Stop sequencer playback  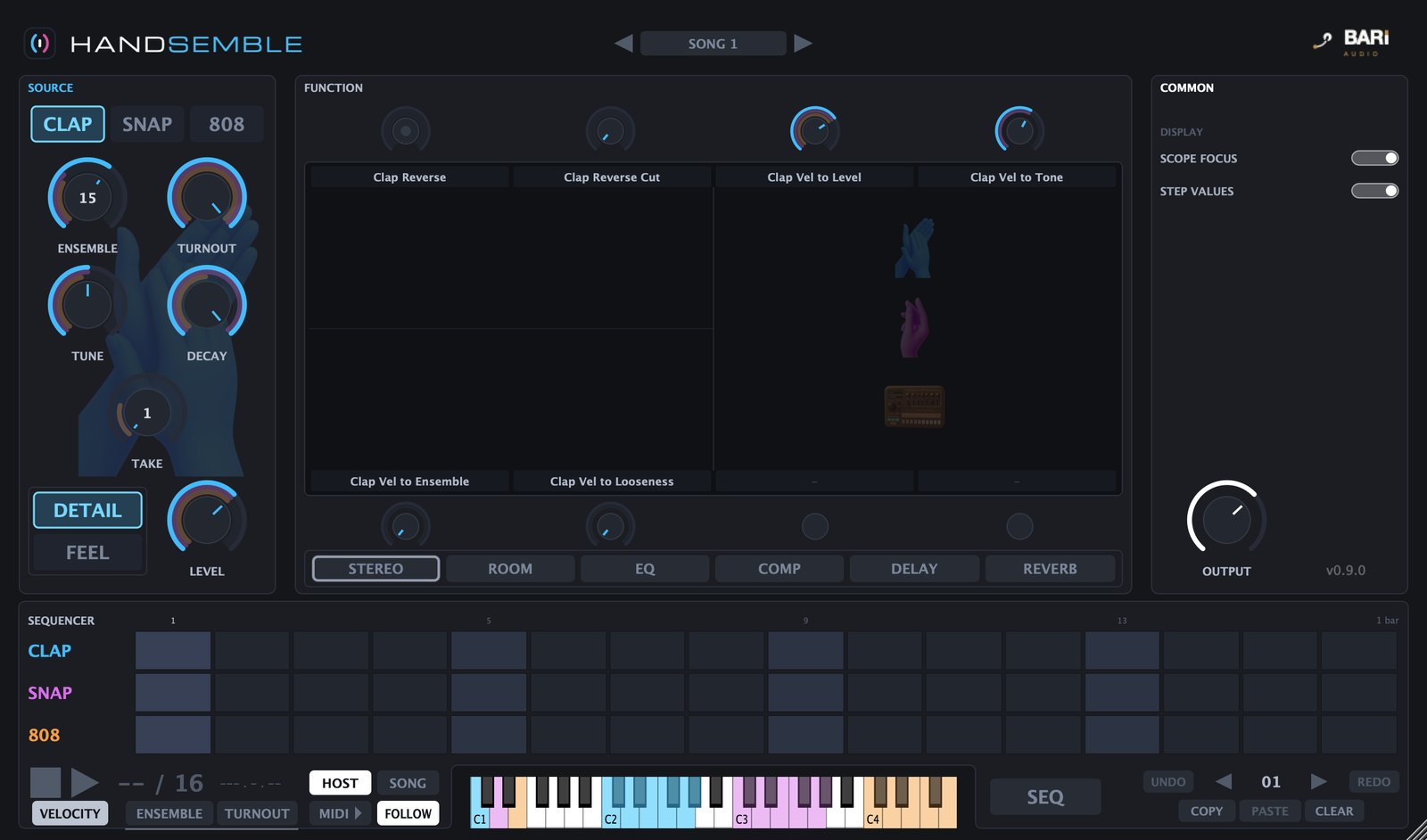(45, 783)
